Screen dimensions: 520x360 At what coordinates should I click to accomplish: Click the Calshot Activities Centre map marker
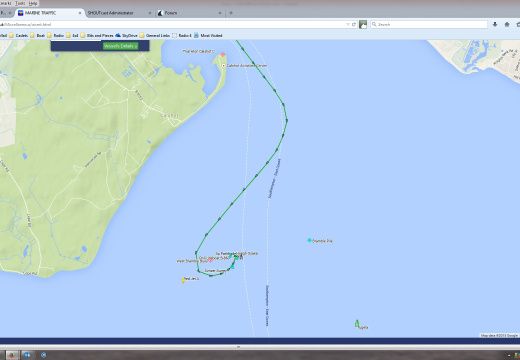coord(223,66)
